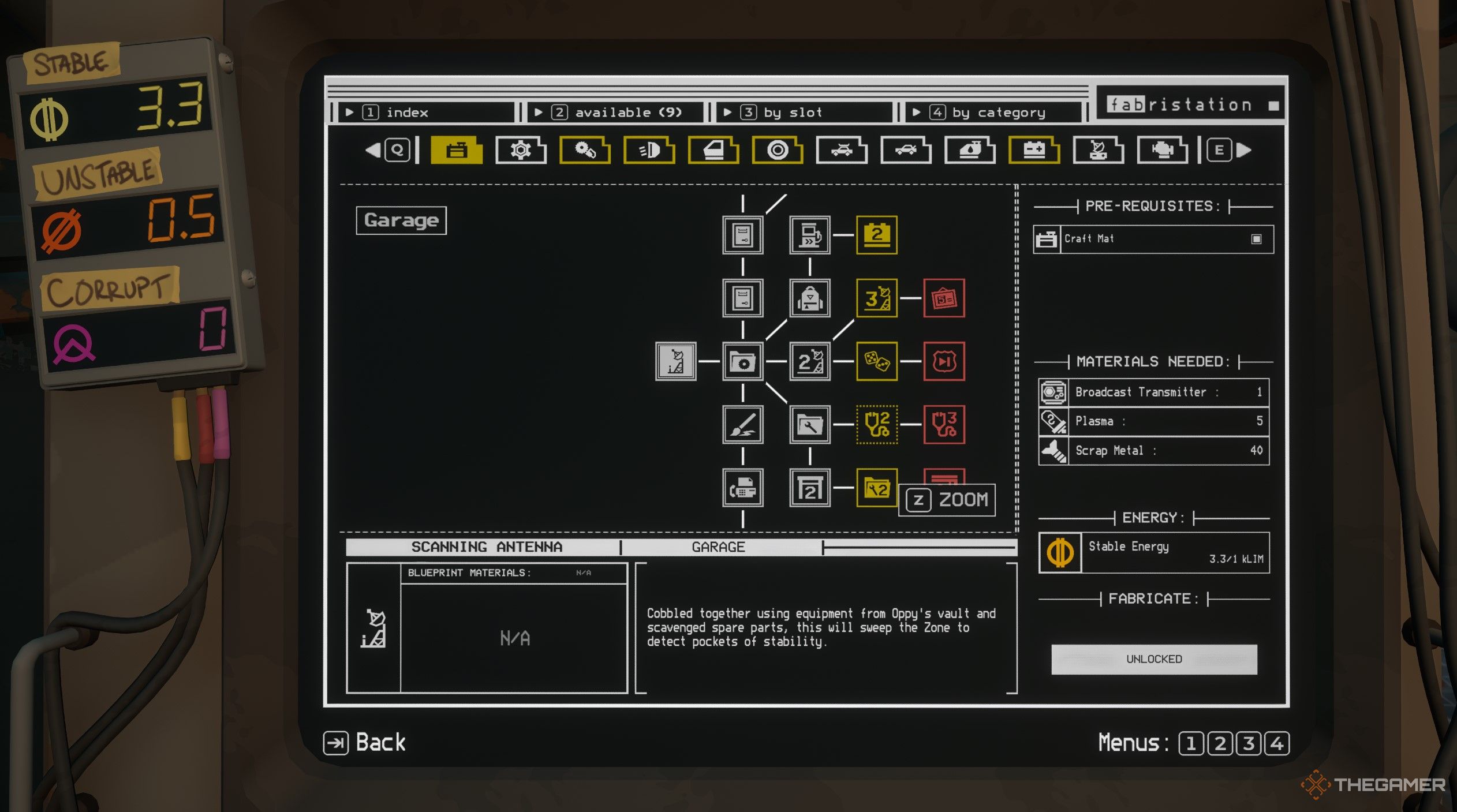Select the open-trunk car category

click(842, 150)
